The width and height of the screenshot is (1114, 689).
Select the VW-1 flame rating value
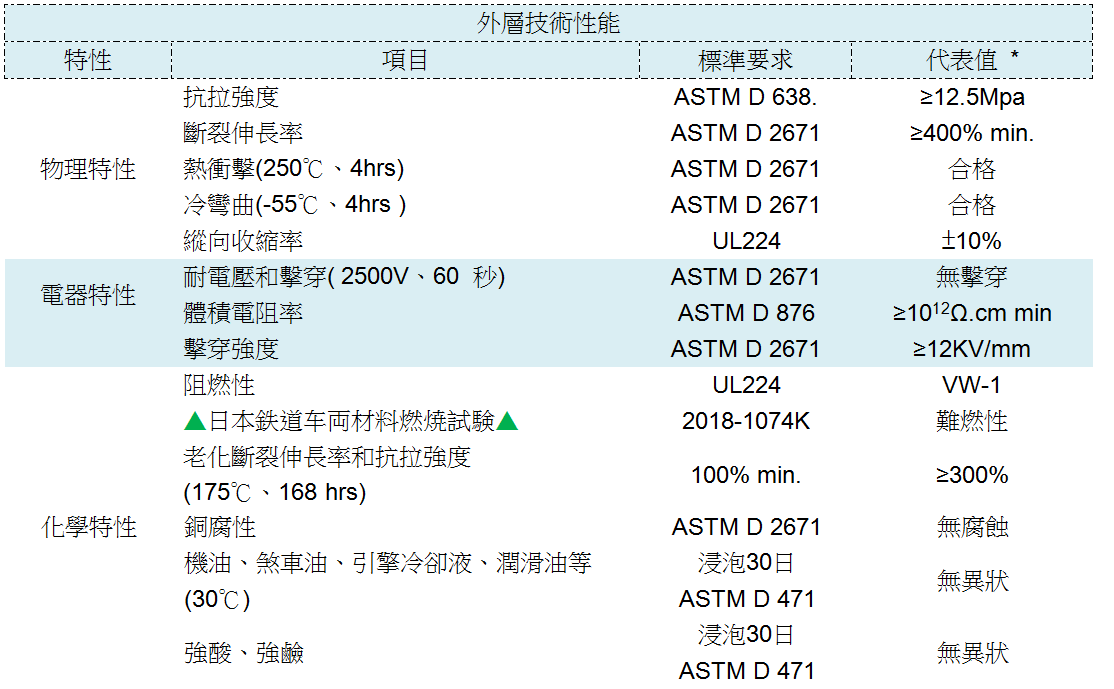972,386
